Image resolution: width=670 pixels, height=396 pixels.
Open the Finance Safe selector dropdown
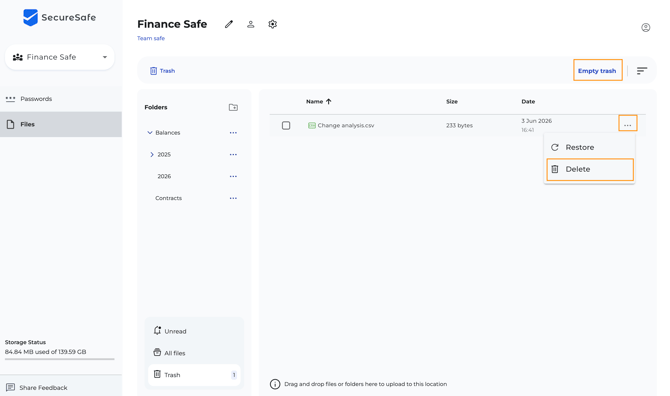[x=60, y=57]
